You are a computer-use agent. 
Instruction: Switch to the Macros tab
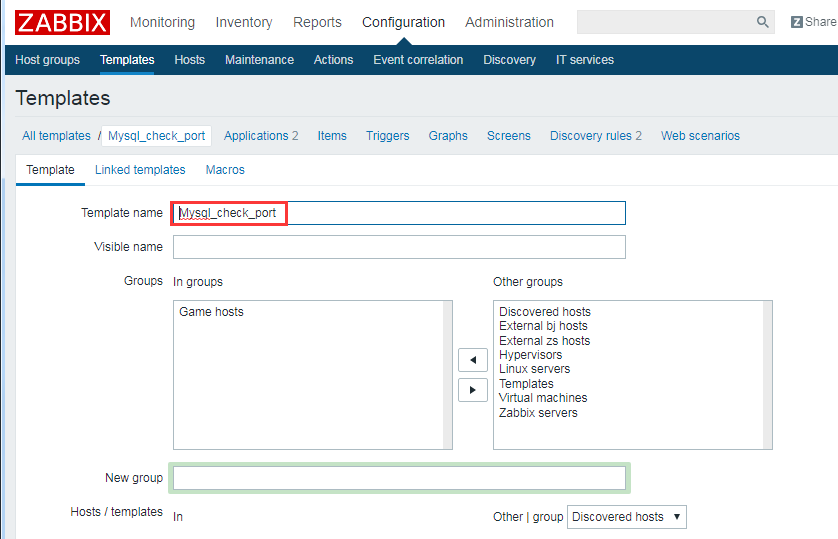(225, 170)
